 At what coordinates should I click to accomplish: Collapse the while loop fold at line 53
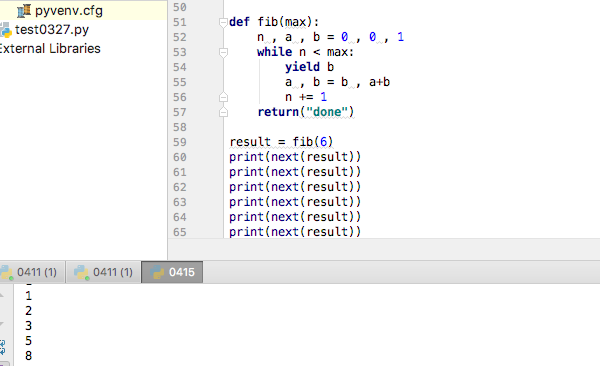tap(223, 52)
